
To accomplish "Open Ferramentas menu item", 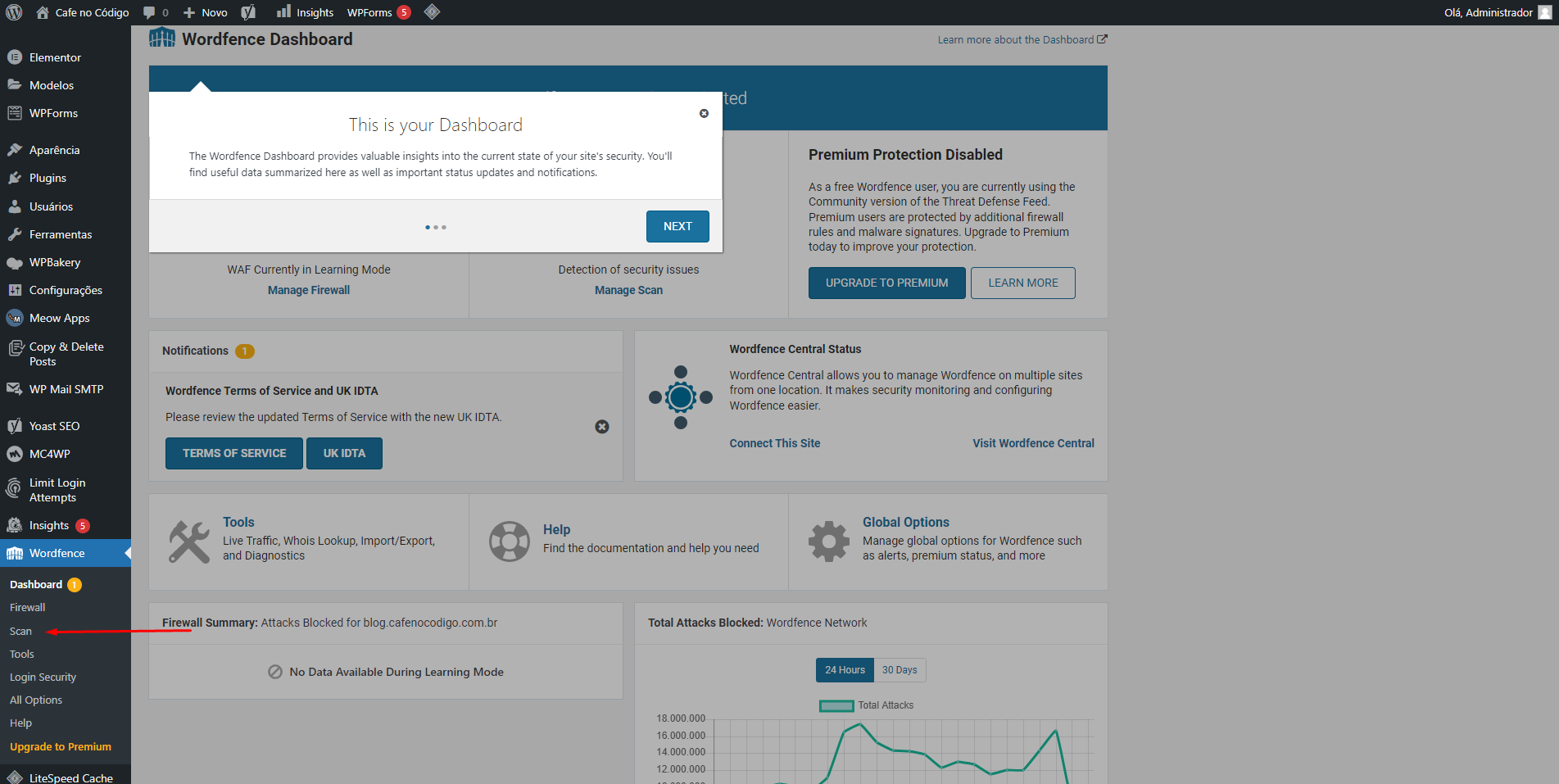I will [x=66, y=234].
